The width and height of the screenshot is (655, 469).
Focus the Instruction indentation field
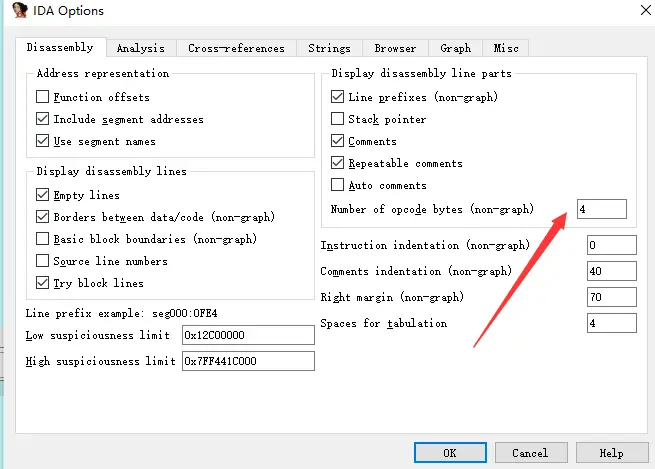tap(612, 245)
